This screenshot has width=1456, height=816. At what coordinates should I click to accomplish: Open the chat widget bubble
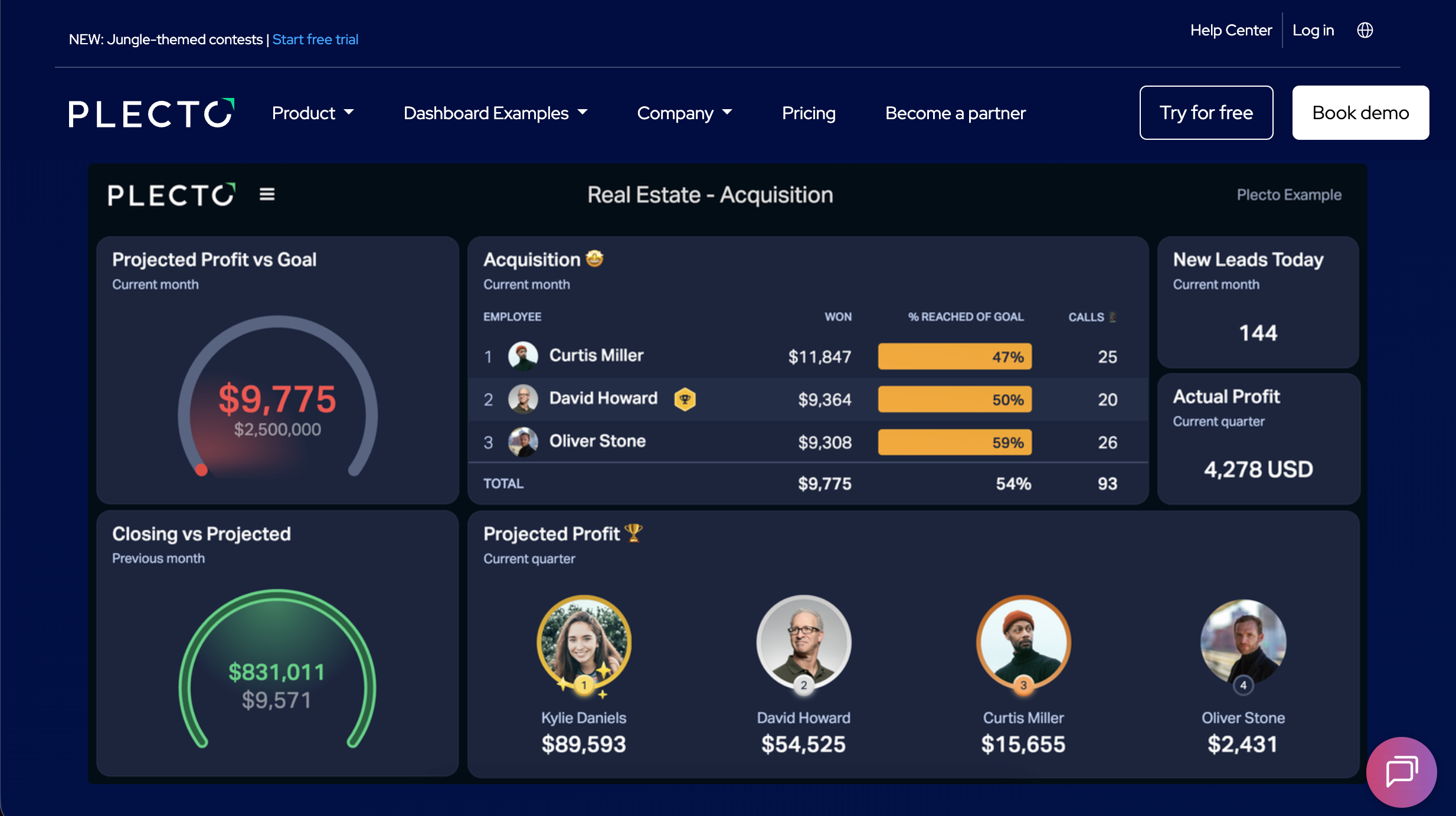1401,771
